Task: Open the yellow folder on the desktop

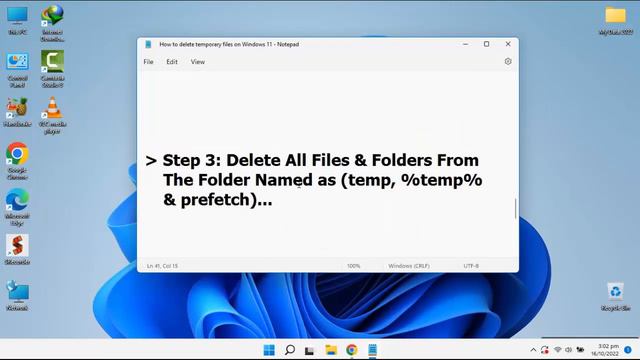Action: pyautogui.click(x=616, y=20)
